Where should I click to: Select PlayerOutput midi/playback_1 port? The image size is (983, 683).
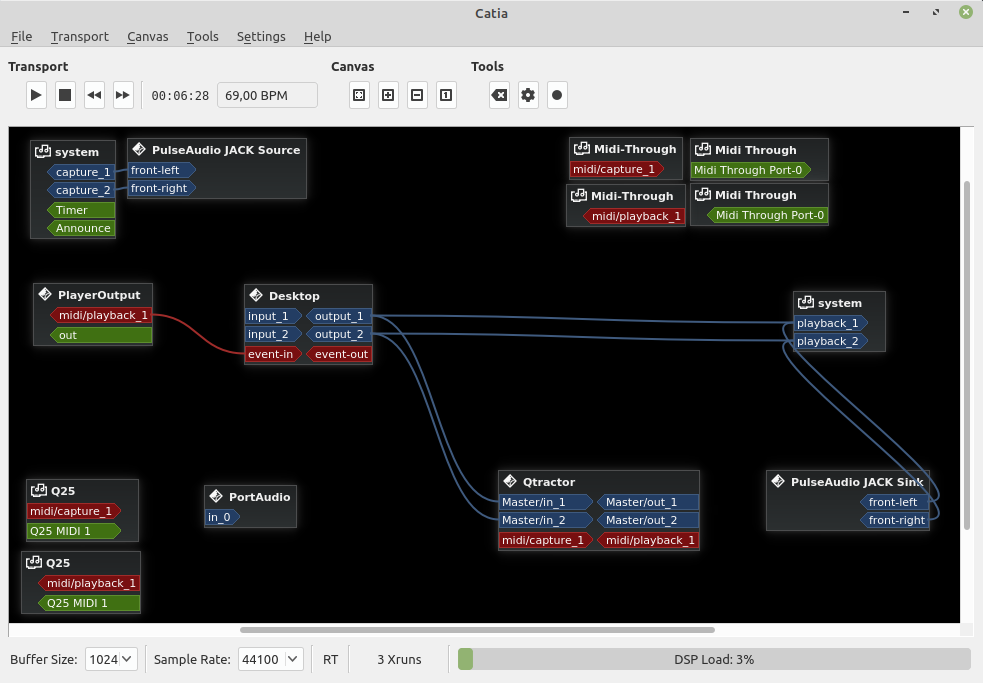101,315
